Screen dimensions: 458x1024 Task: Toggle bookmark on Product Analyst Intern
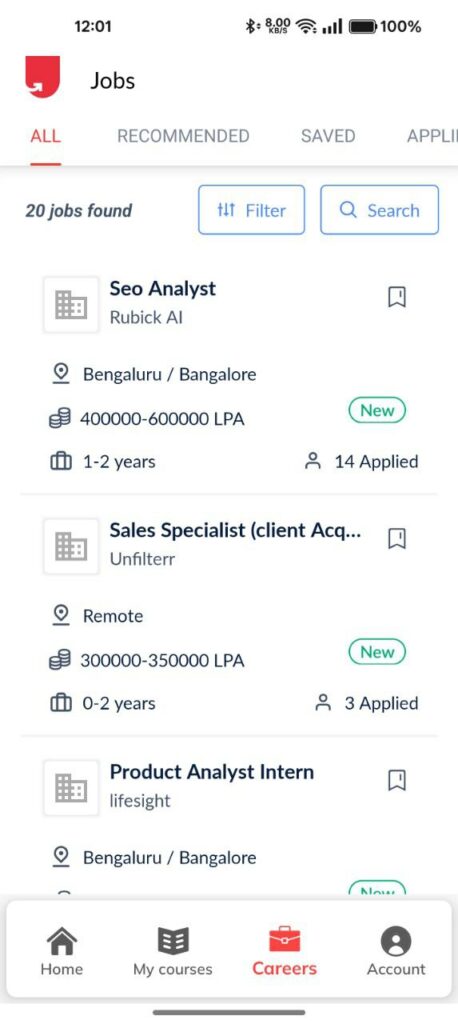click(x=397, y=780)
